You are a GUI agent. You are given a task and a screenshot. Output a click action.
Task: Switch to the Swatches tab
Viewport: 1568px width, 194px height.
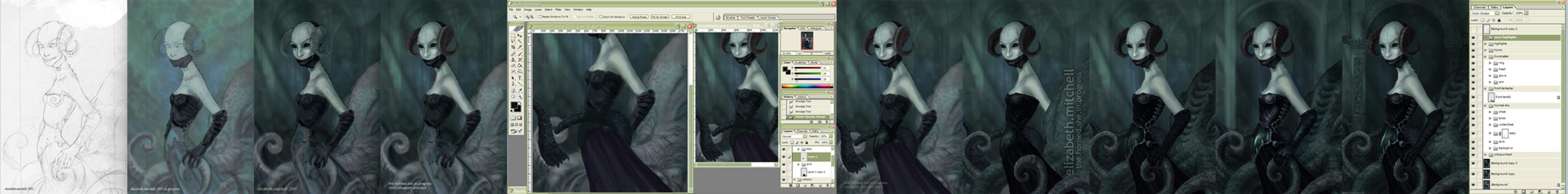click(800, 62)
